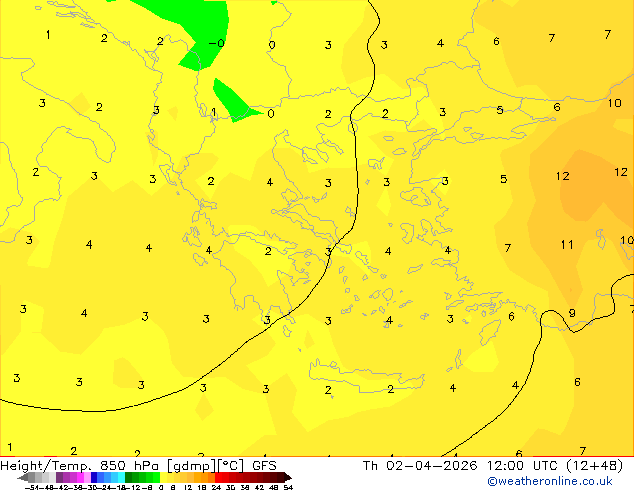Image resolution: width=634 pixels, height=490 pixels.
Task: Select the forecast date 'Th 02-04-2026 12:00 UTC'
Action: (x=462, y=466)
